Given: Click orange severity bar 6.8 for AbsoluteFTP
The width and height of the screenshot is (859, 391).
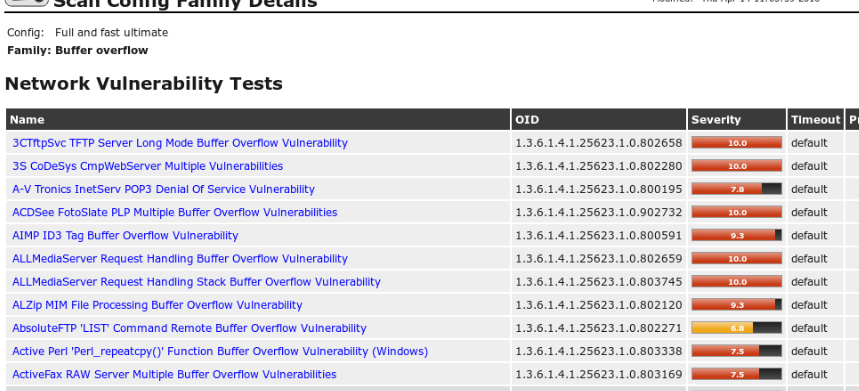Looking at the screenshot, I should click(737, 328).
